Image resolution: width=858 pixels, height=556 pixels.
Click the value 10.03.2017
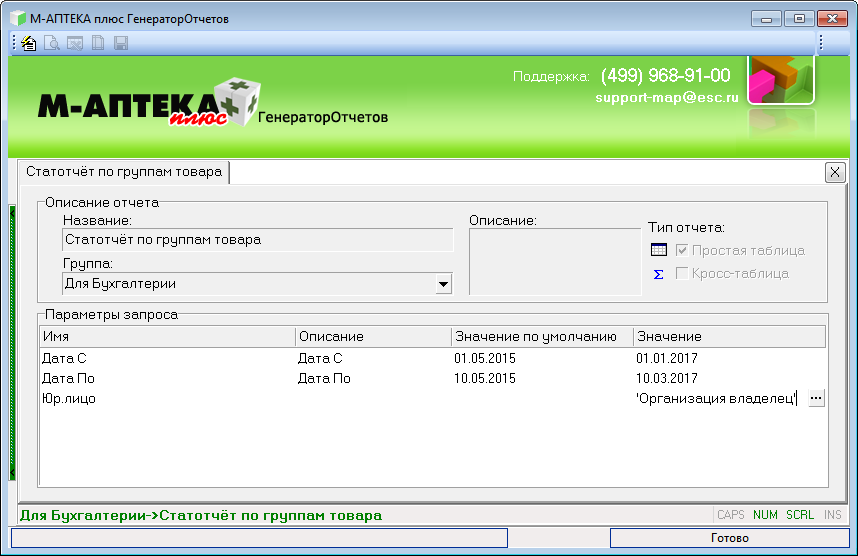tap(666, 378)
